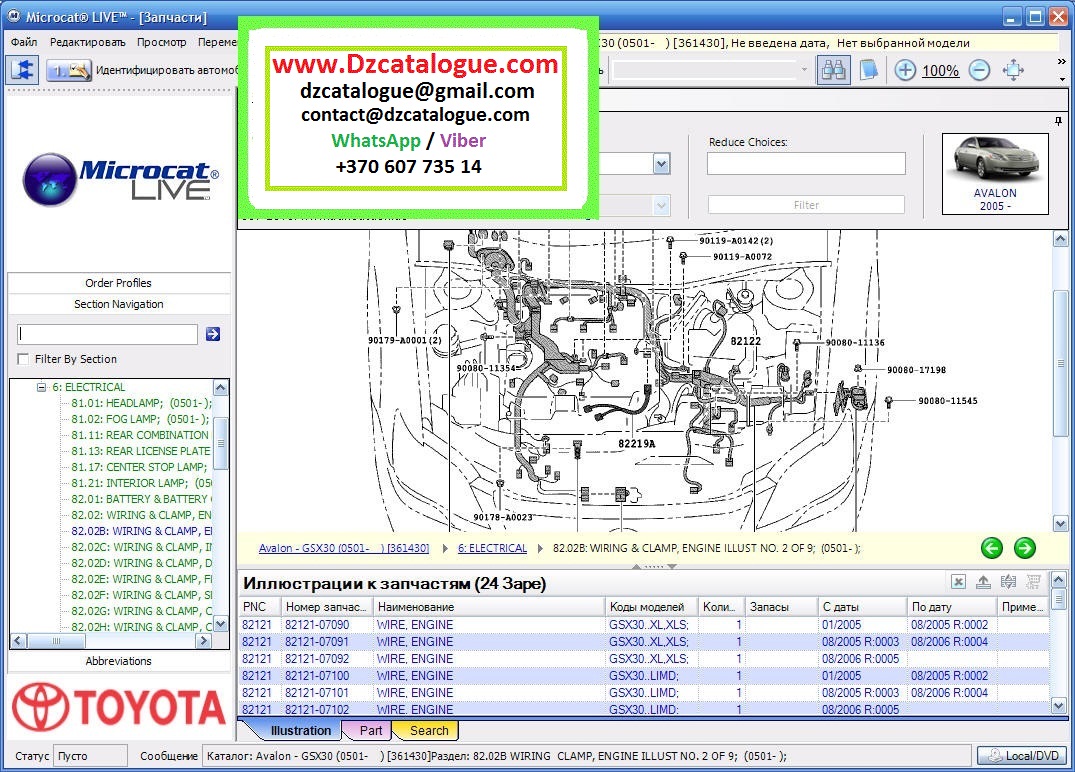Click the Reduce Choices input field
The height and width of the screenshot is (772, 1075).
click(806, 163)
